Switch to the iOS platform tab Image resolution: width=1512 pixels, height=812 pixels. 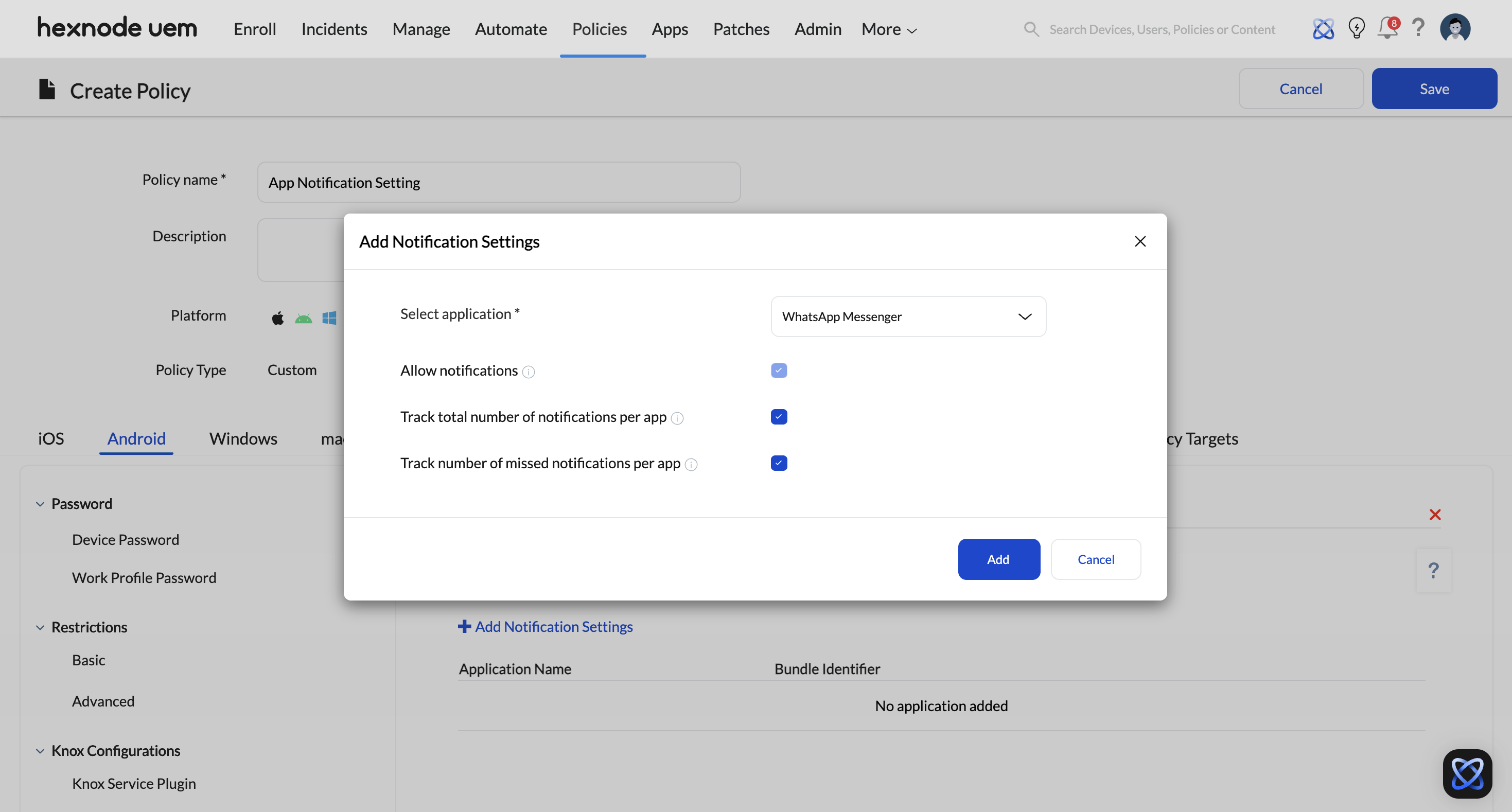[50, 438]
